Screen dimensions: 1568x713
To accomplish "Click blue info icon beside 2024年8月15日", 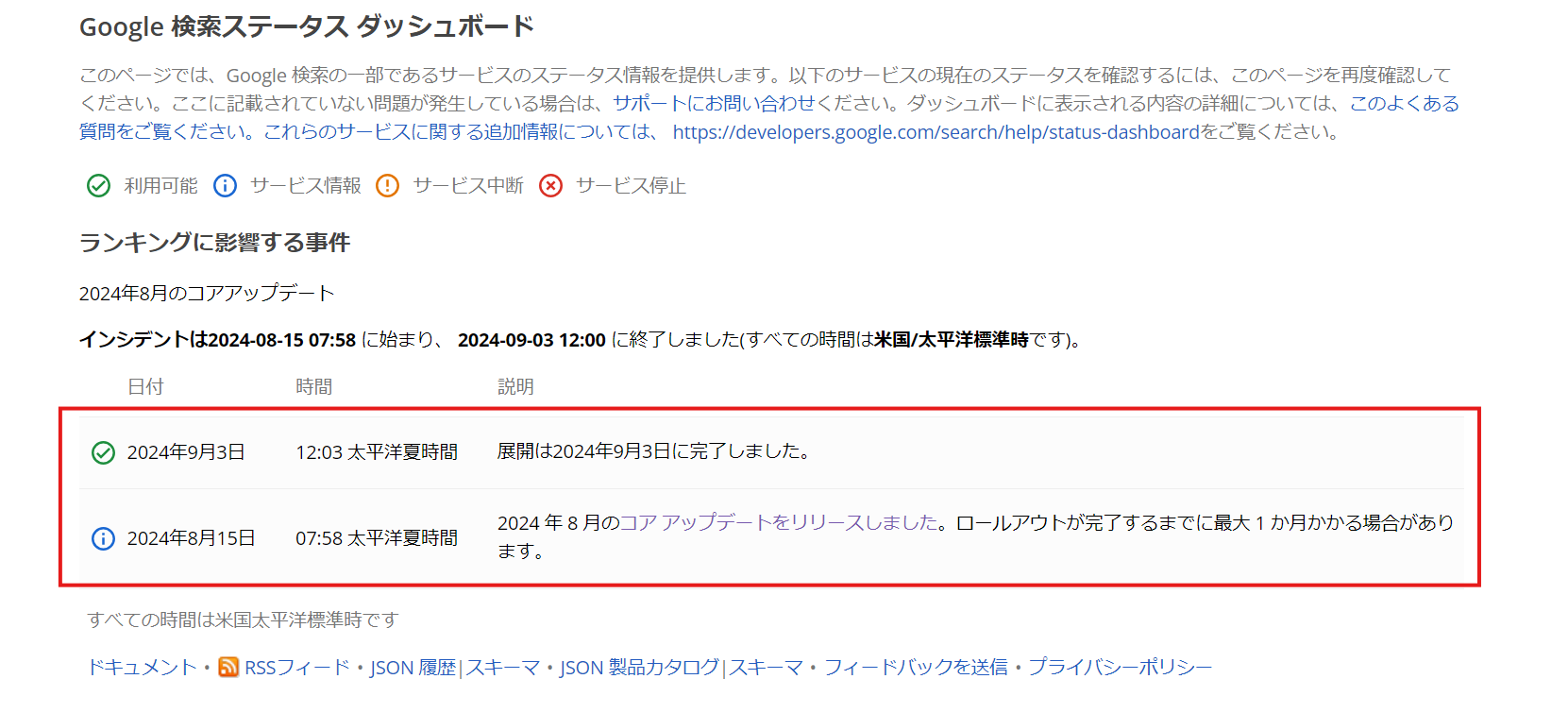I will coord(103,538).
